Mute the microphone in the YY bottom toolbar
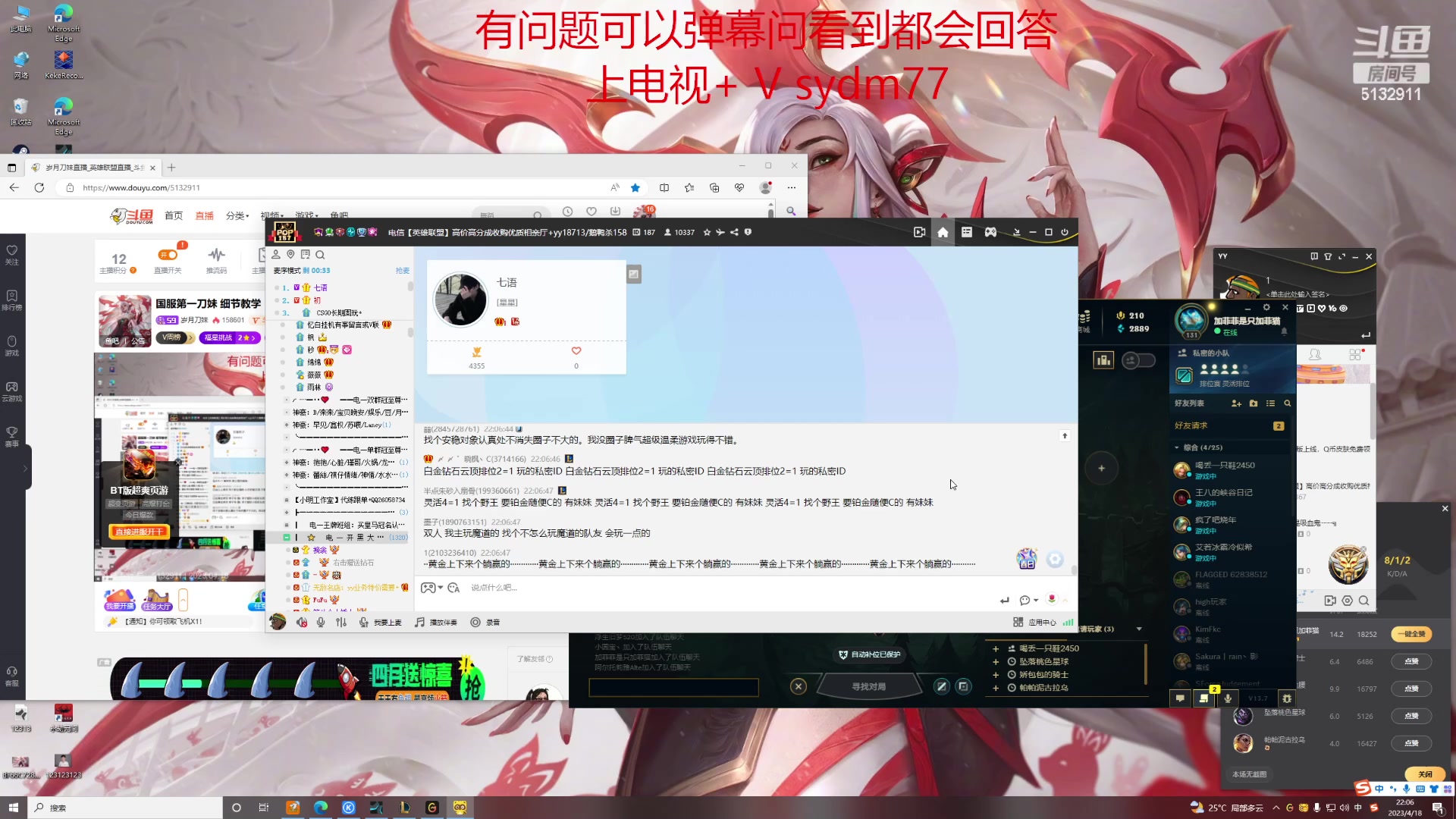Viewport: 1456px width, 819px height. point(321,623)
